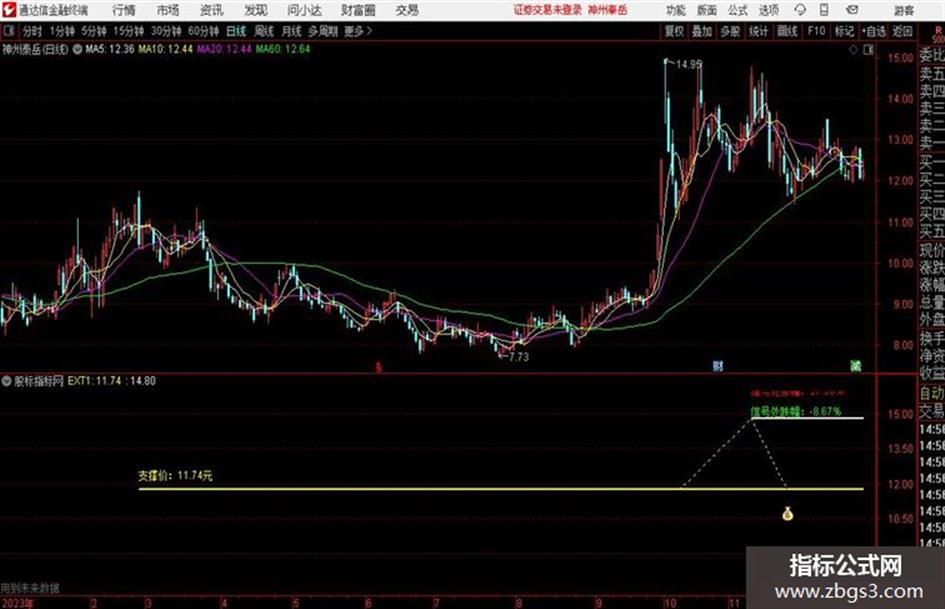This screenshot has width=945, height=609.
Task: Open the 版面 menu
Action: coord(706,10)
